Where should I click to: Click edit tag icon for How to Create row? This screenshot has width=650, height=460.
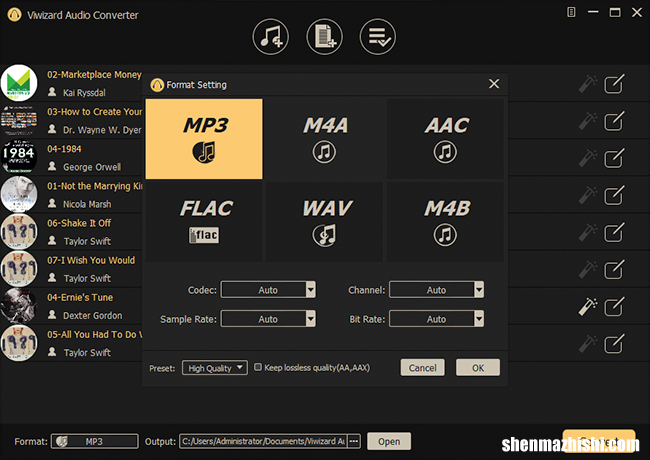614,121
